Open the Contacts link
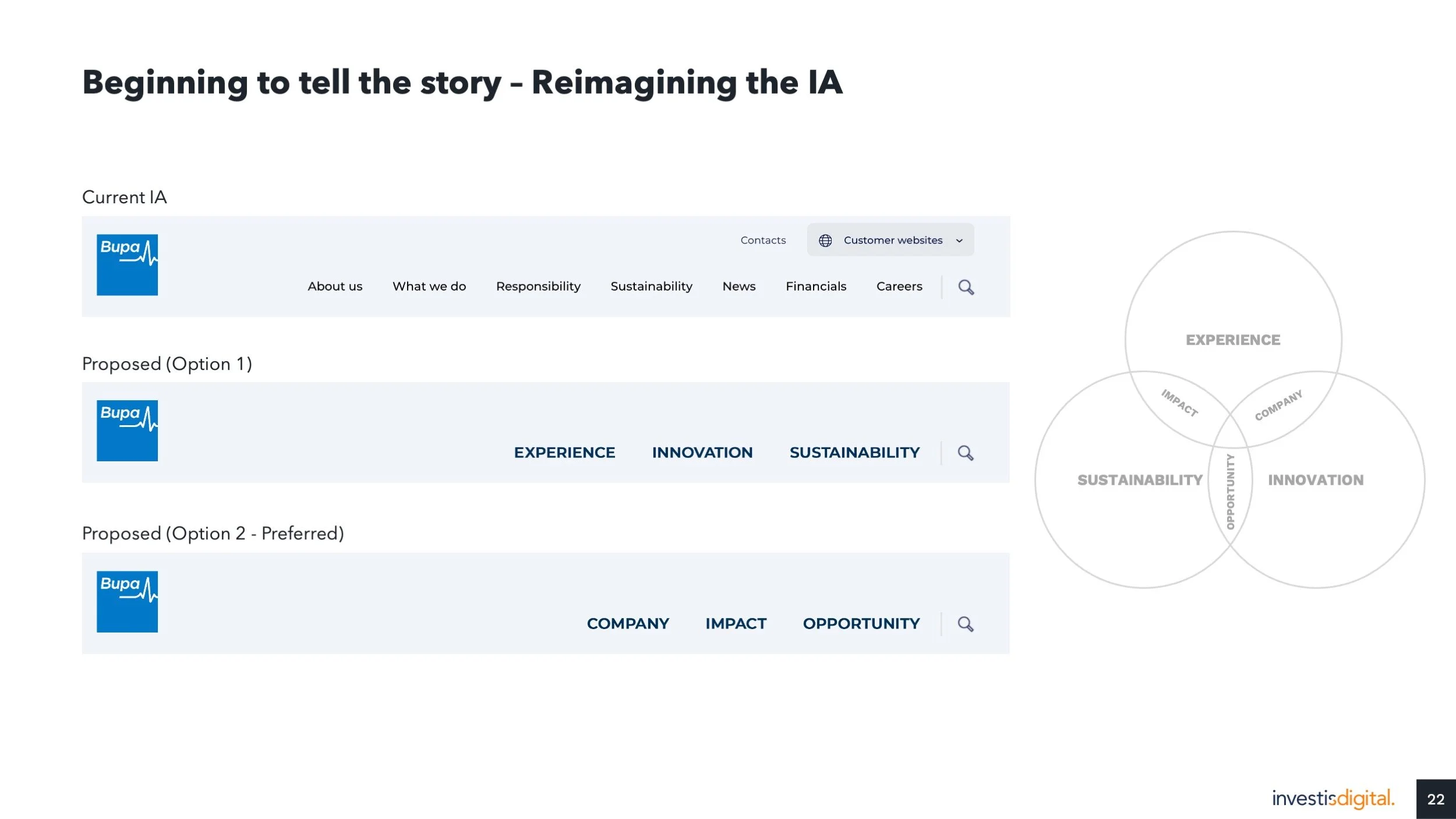The width and height of the screenshot is (1456, 819). click(x=763, y=241)
